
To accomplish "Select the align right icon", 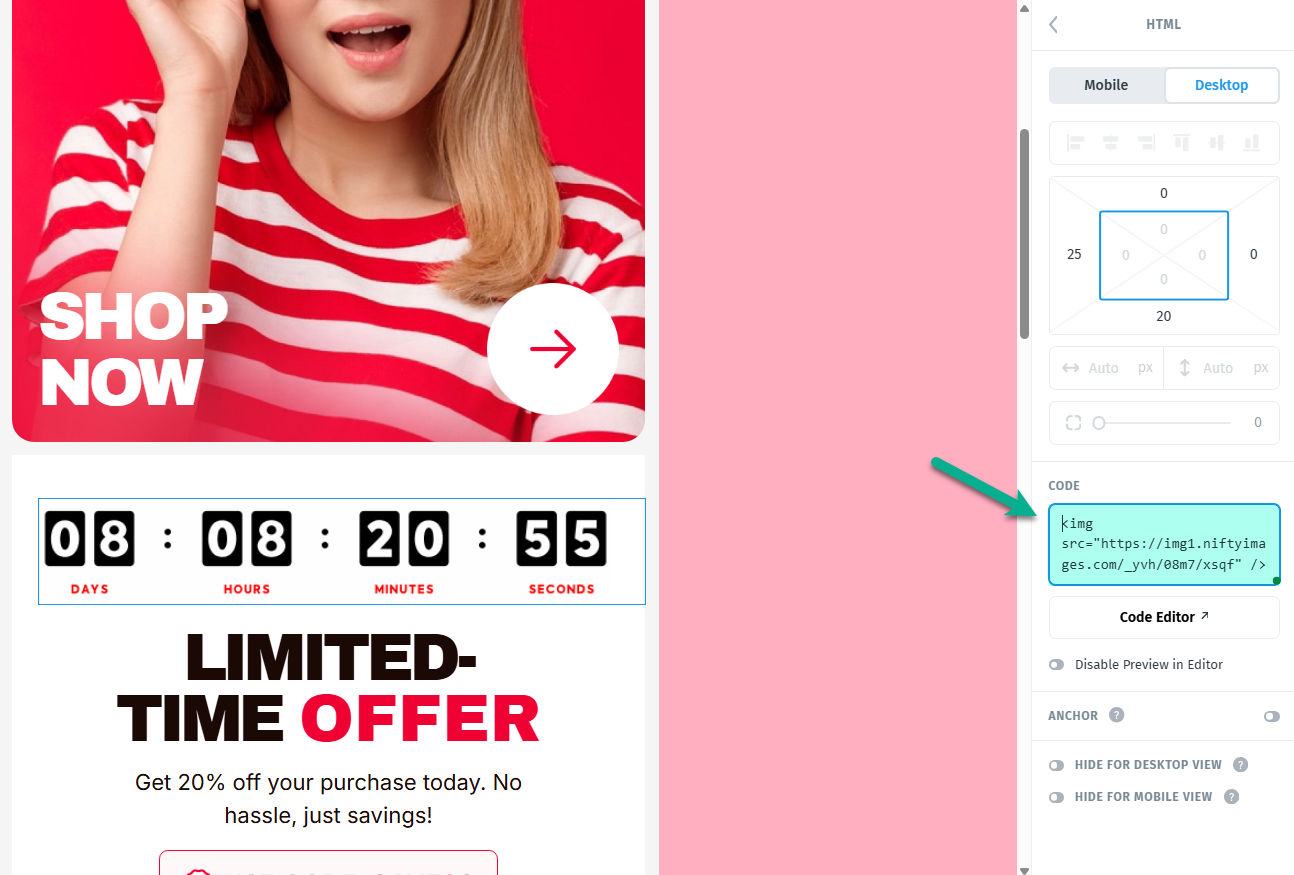I will pos(1146,143).
